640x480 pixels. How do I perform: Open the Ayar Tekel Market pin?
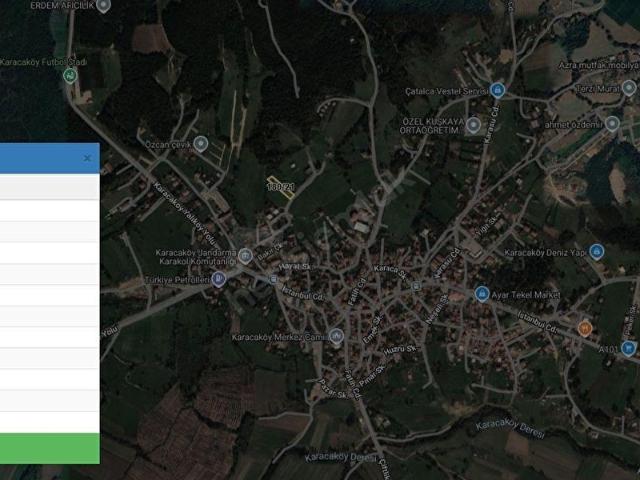click(x=481, y=295)
